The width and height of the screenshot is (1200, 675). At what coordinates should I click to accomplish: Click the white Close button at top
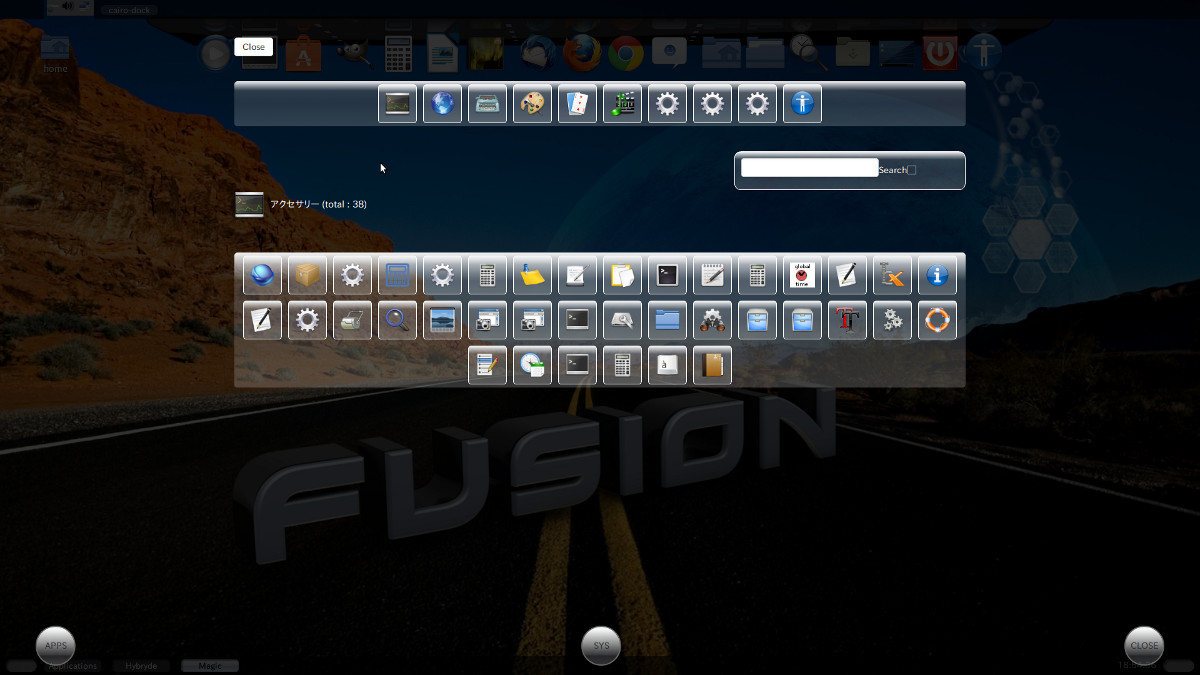[x=254, y=47]
